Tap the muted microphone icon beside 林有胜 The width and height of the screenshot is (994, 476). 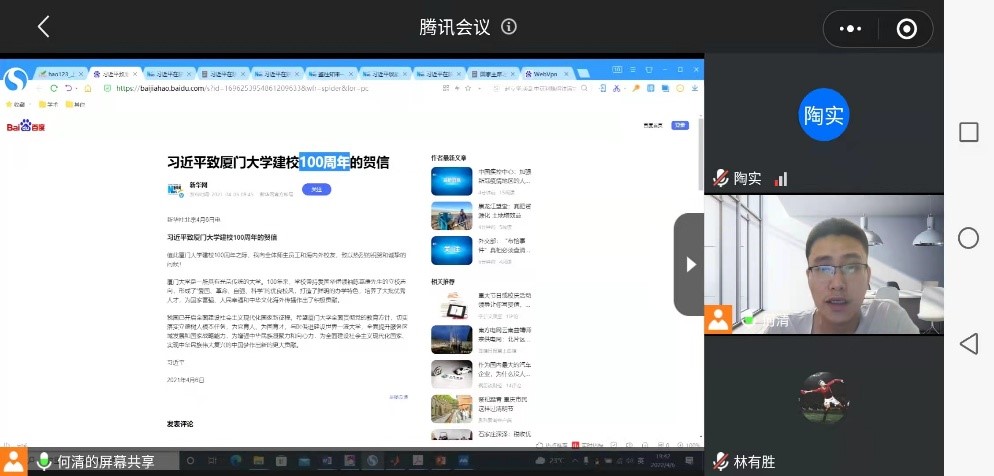[x=719, y=462]
